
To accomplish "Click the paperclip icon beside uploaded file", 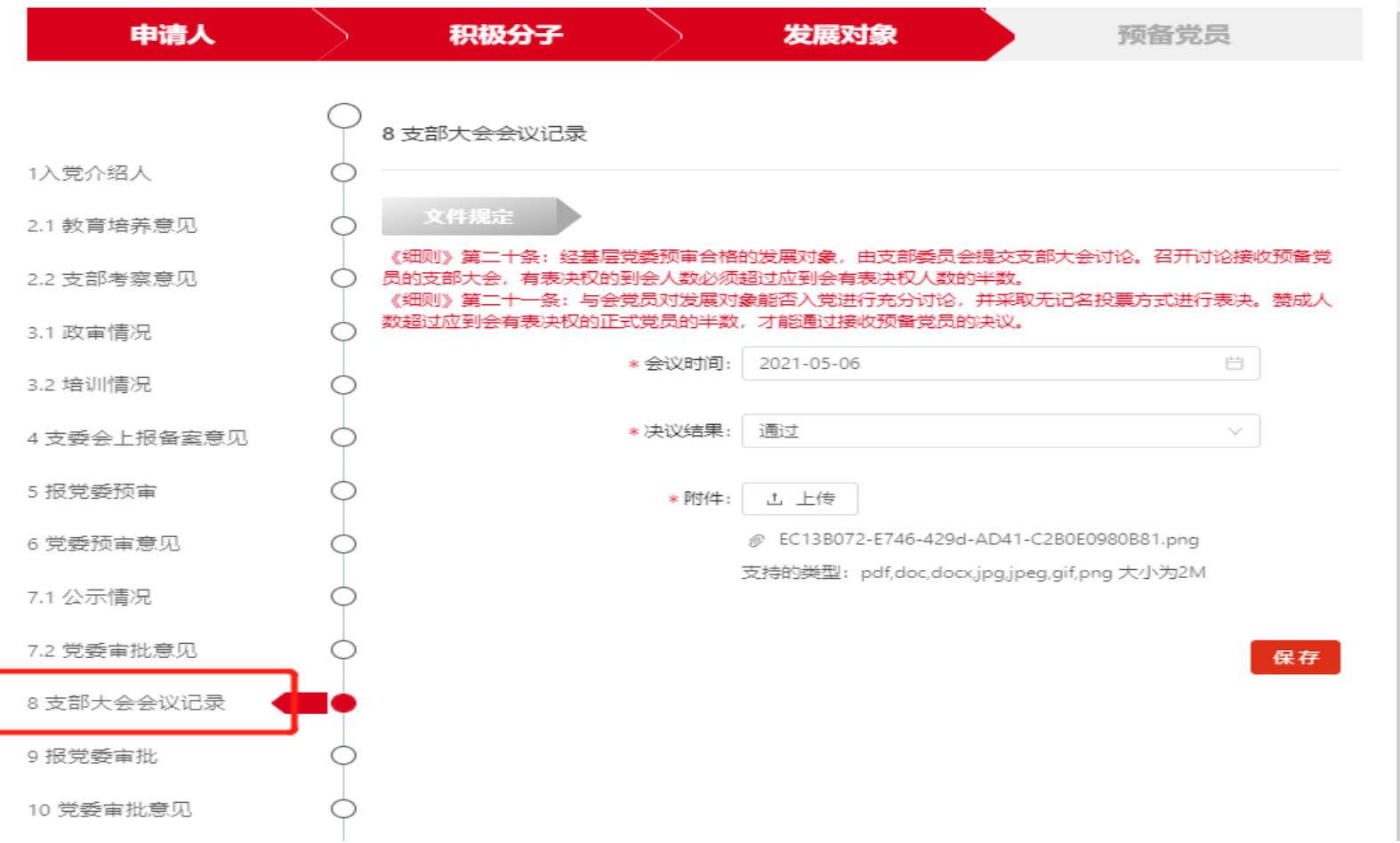I will 756,540.
